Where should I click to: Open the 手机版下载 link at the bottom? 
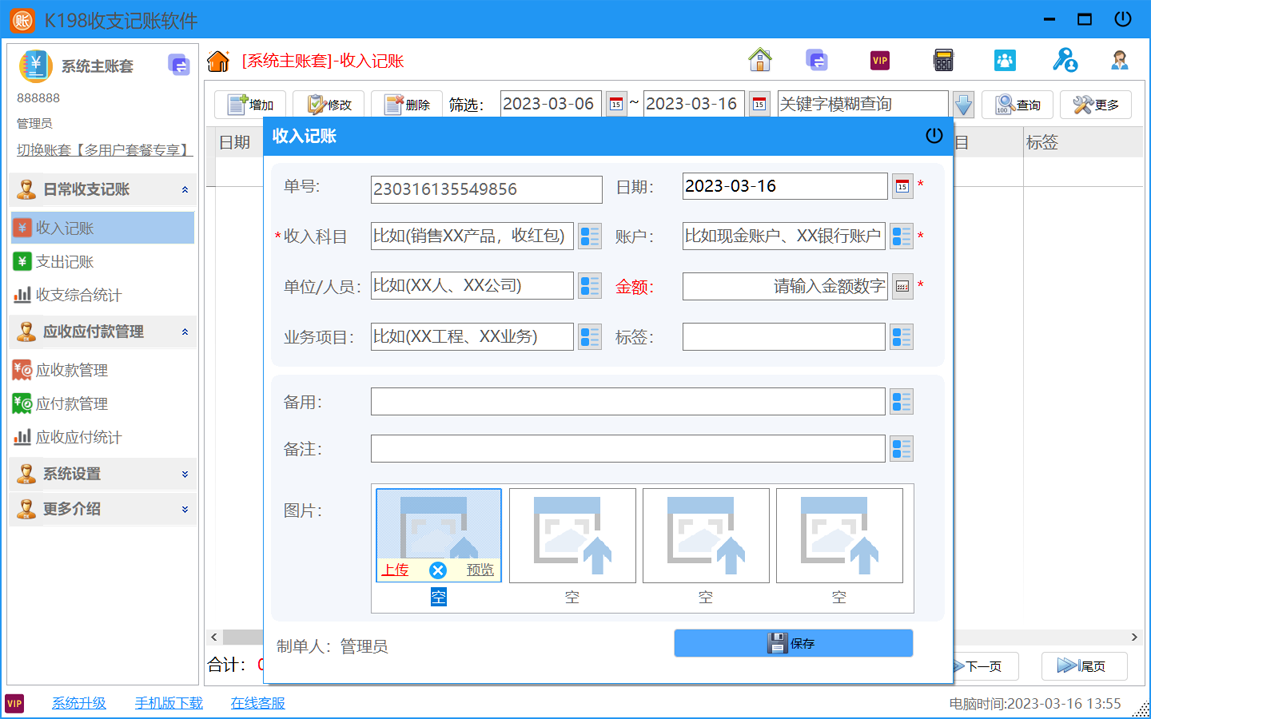point(168,703)
